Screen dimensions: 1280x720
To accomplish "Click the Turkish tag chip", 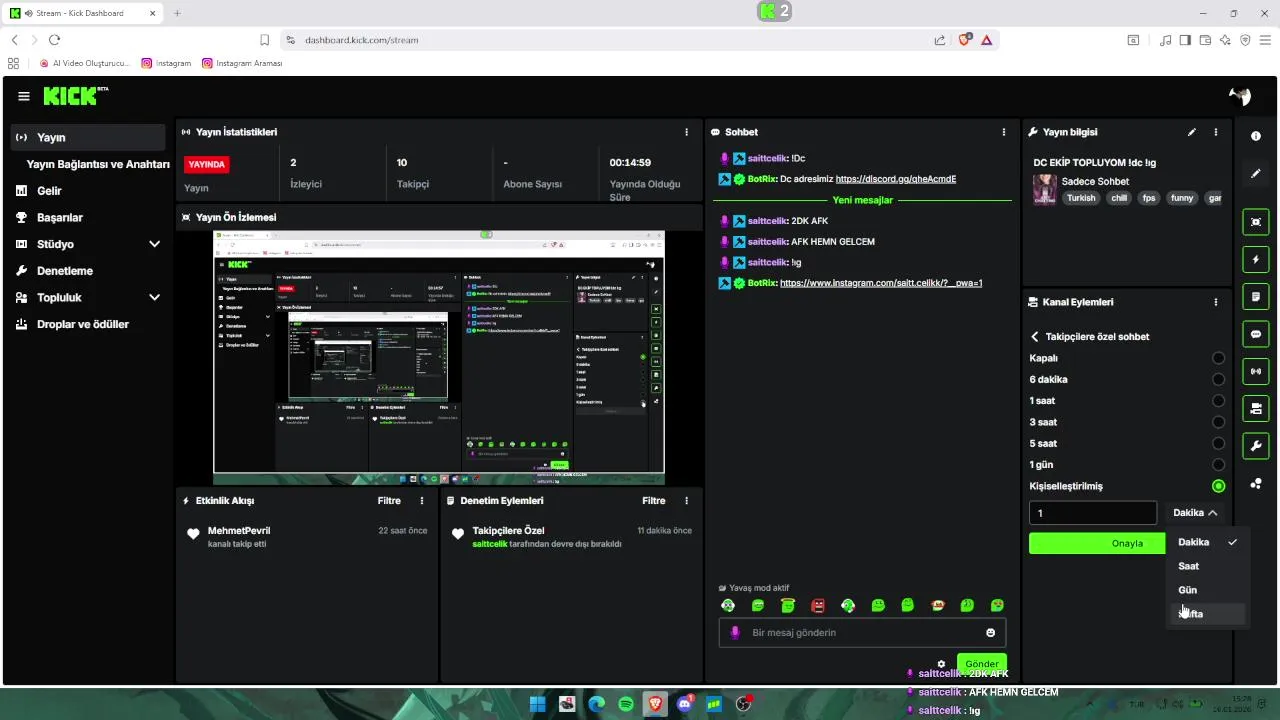I will [1081, 198].
